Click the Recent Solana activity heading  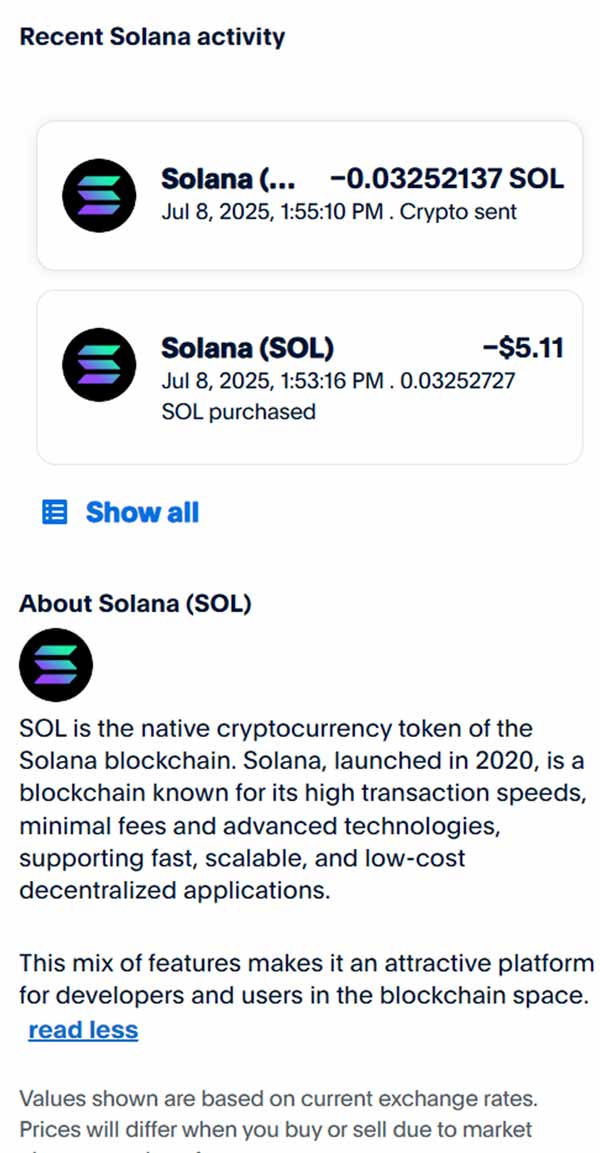pyautogui.click(x=152, y=37)
